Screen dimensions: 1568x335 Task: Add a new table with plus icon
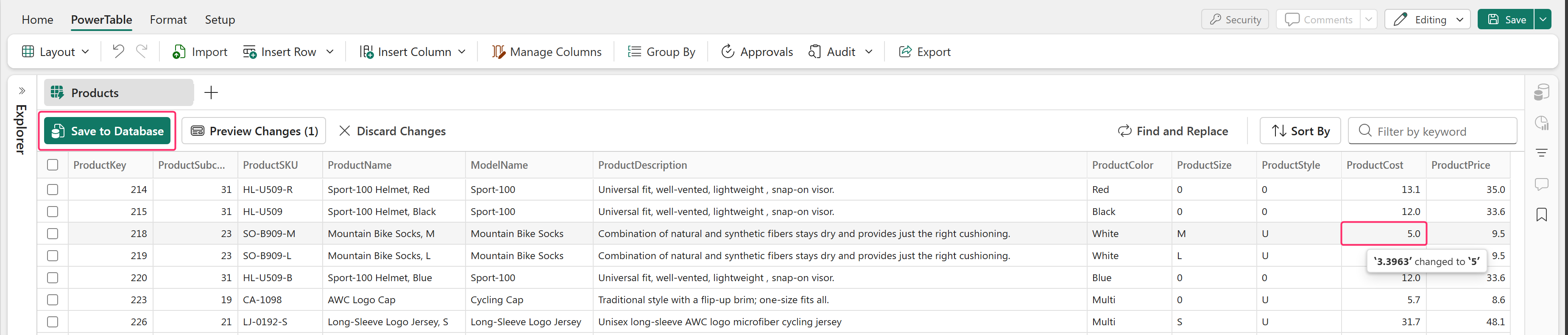(x=211, y=92)
